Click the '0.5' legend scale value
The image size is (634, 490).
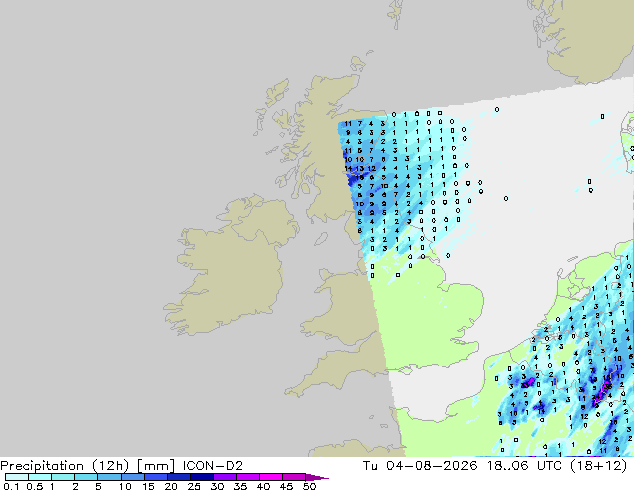click(34, 486)
